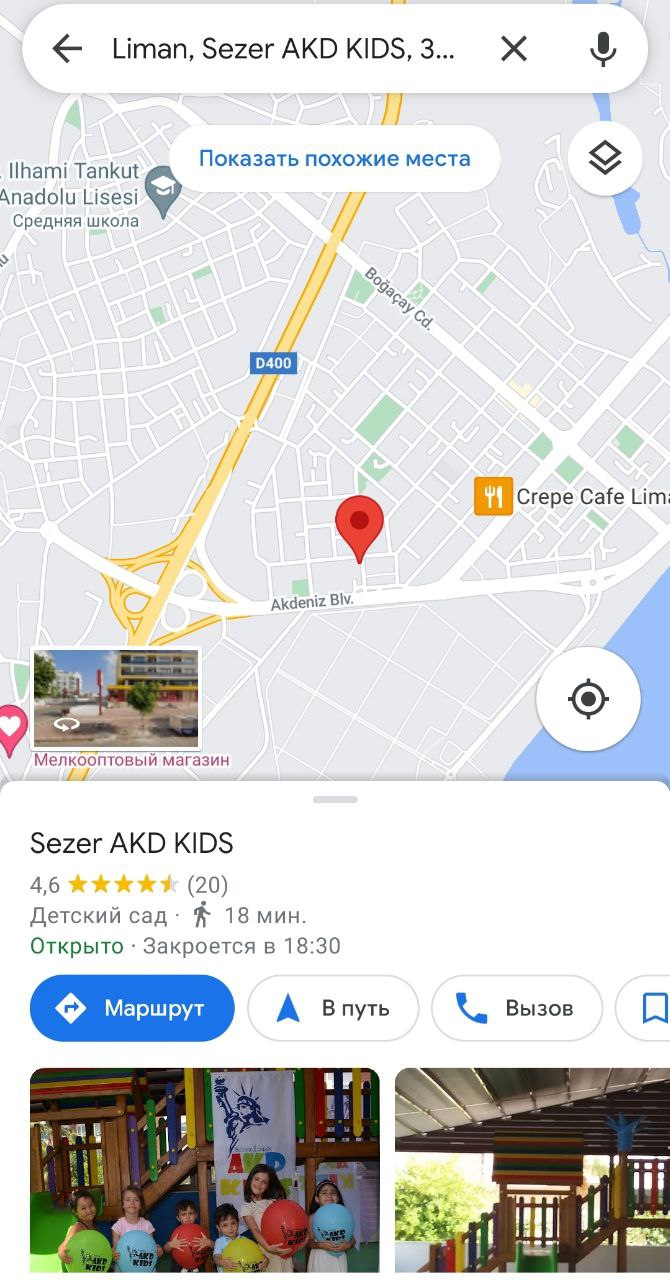670x1280 pixels.
Task: View the playground structure photo
Action: [x=532, y=1171]
